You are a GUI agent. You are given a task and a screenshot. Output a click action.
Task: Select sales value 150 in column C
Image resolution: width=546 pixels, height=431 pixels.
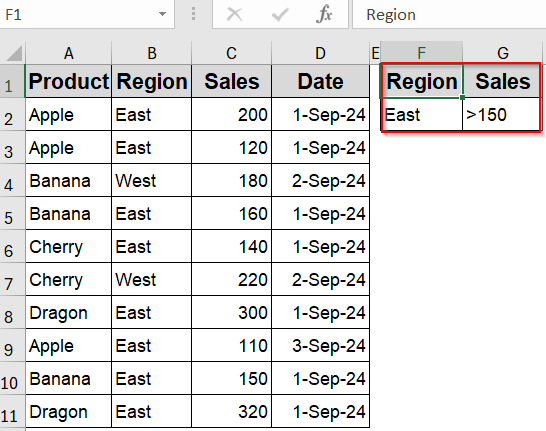click(x=232, y=378)
